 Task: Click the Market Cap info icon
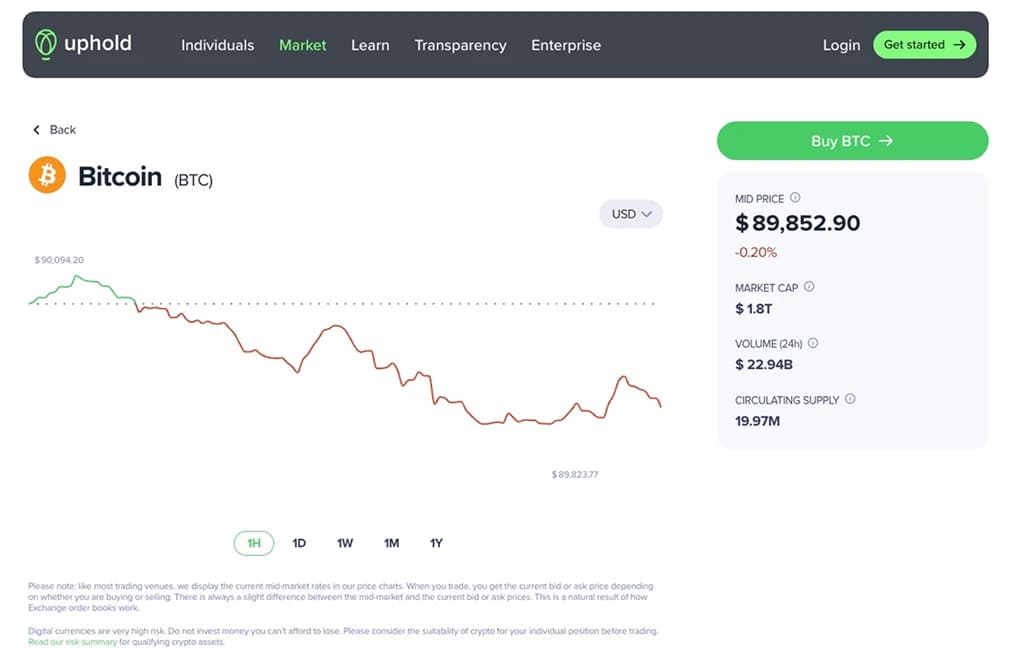point(809,287)
